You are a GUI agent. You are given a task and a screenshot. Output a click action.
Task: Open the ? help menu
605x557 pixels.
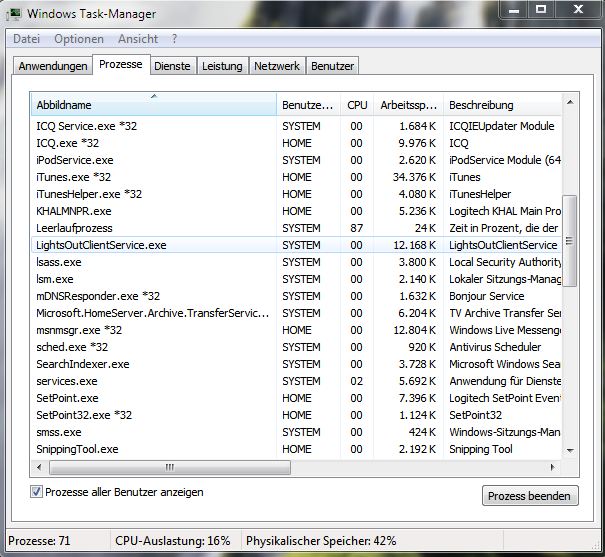click(x=174, y=39)
